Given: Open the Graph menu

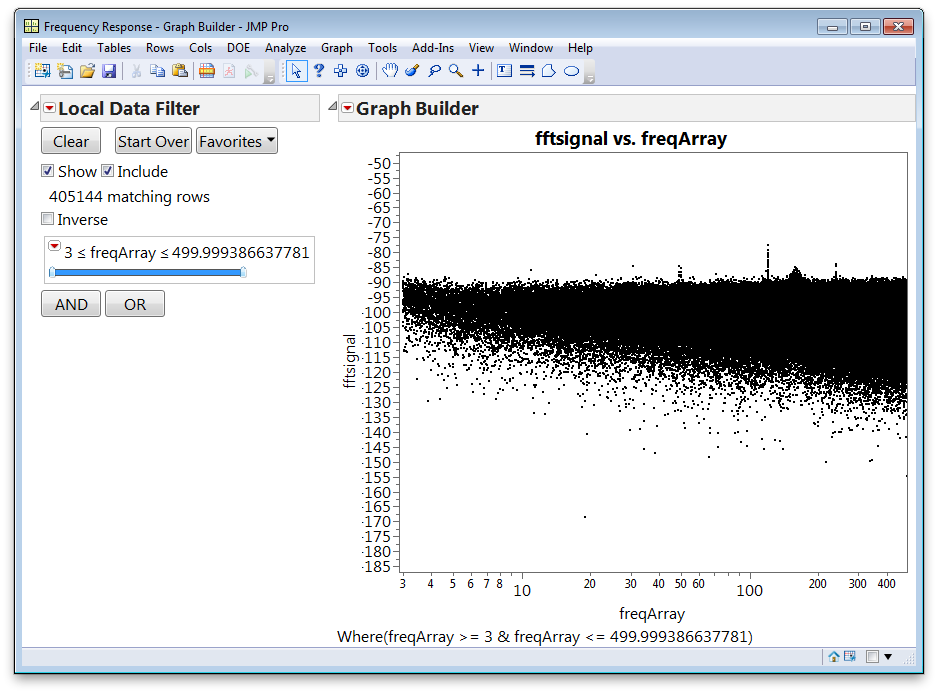Looking at the screenshot, I should [x=336, y=47].
